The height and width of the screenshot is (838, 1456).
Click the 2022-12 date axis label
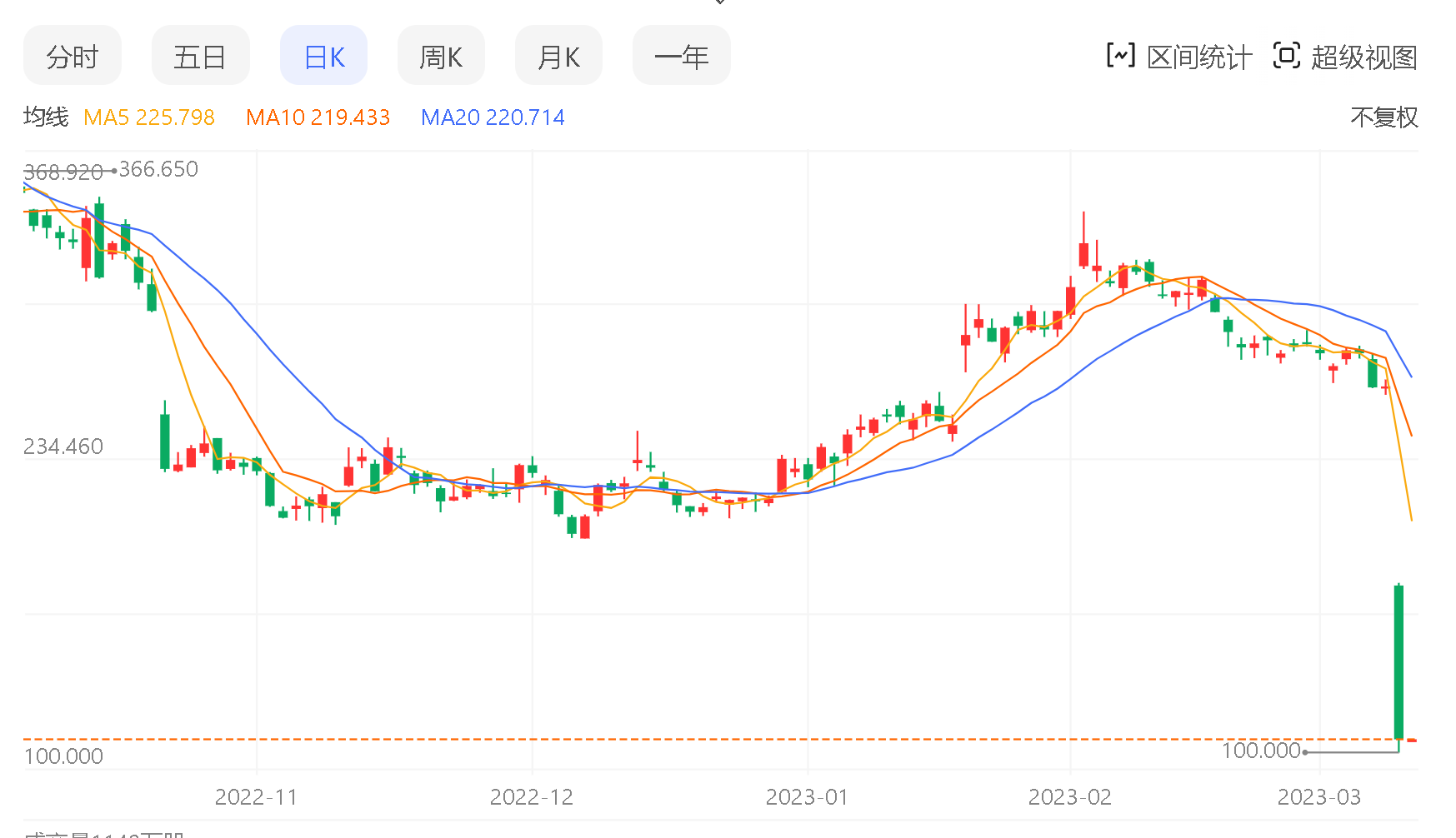coord(532,797)
